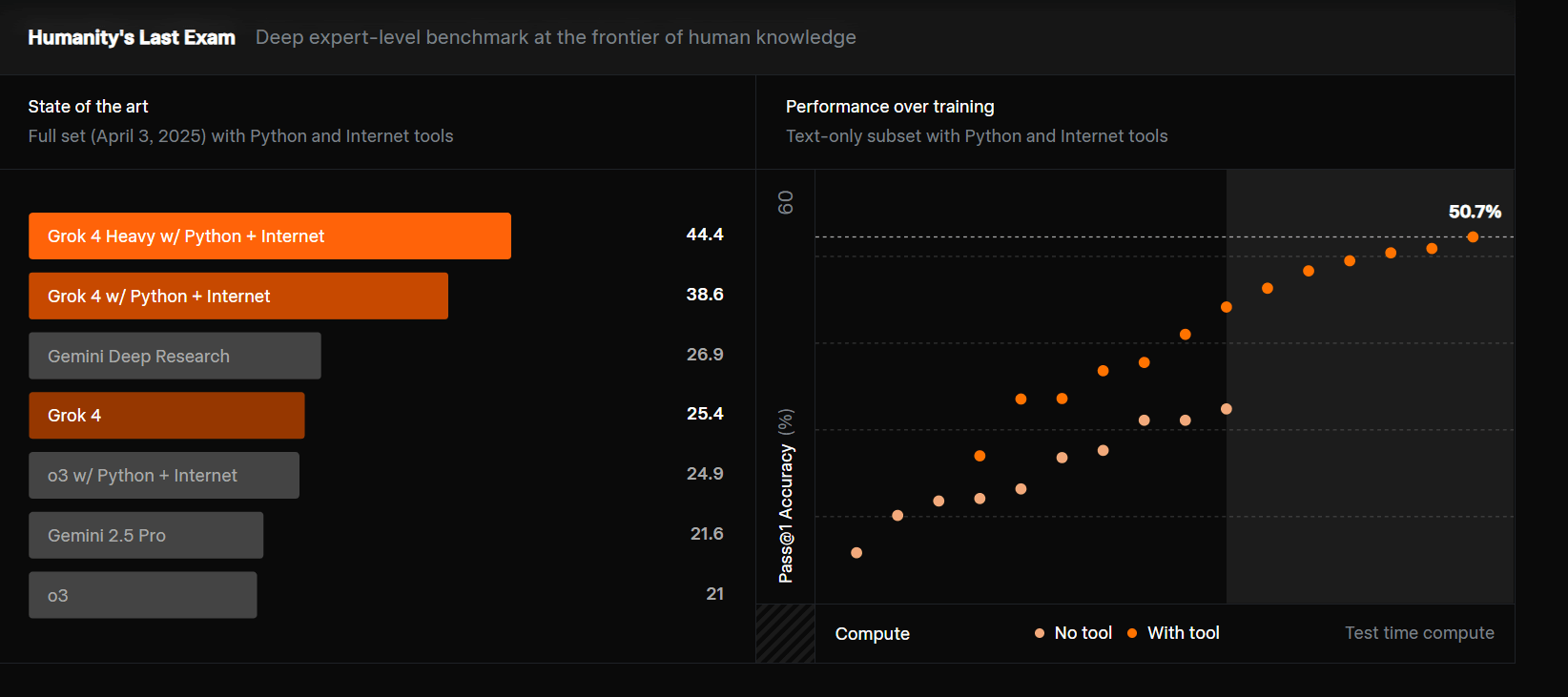Click the final data point below 50.7%
The image size is (1568, 697).
[1473, 237]
